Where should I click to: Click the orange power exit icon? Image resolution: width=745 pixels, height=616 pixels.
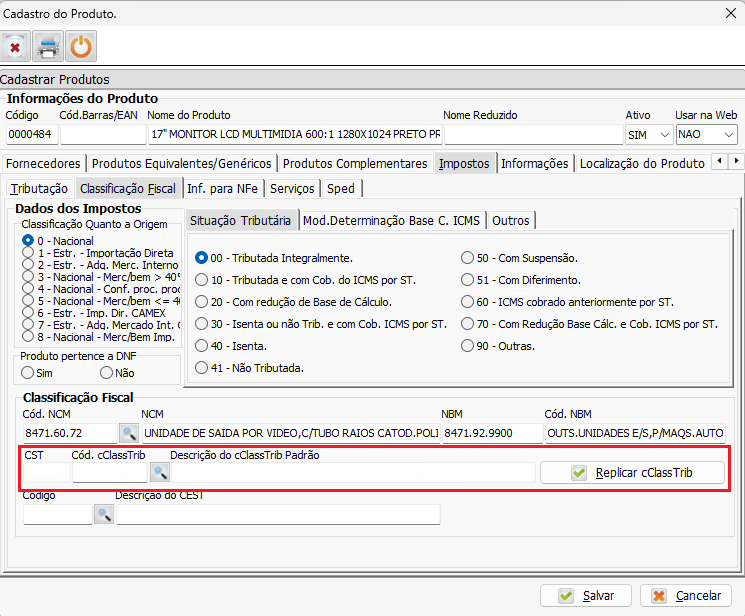tap(80, 46)
